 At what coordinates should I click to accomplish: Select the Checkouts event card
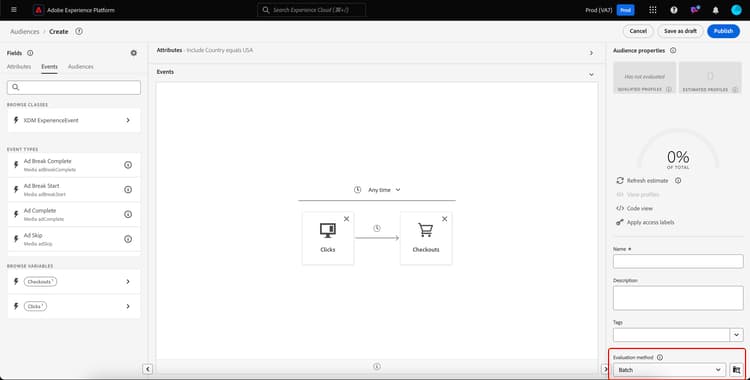[426, 238]
